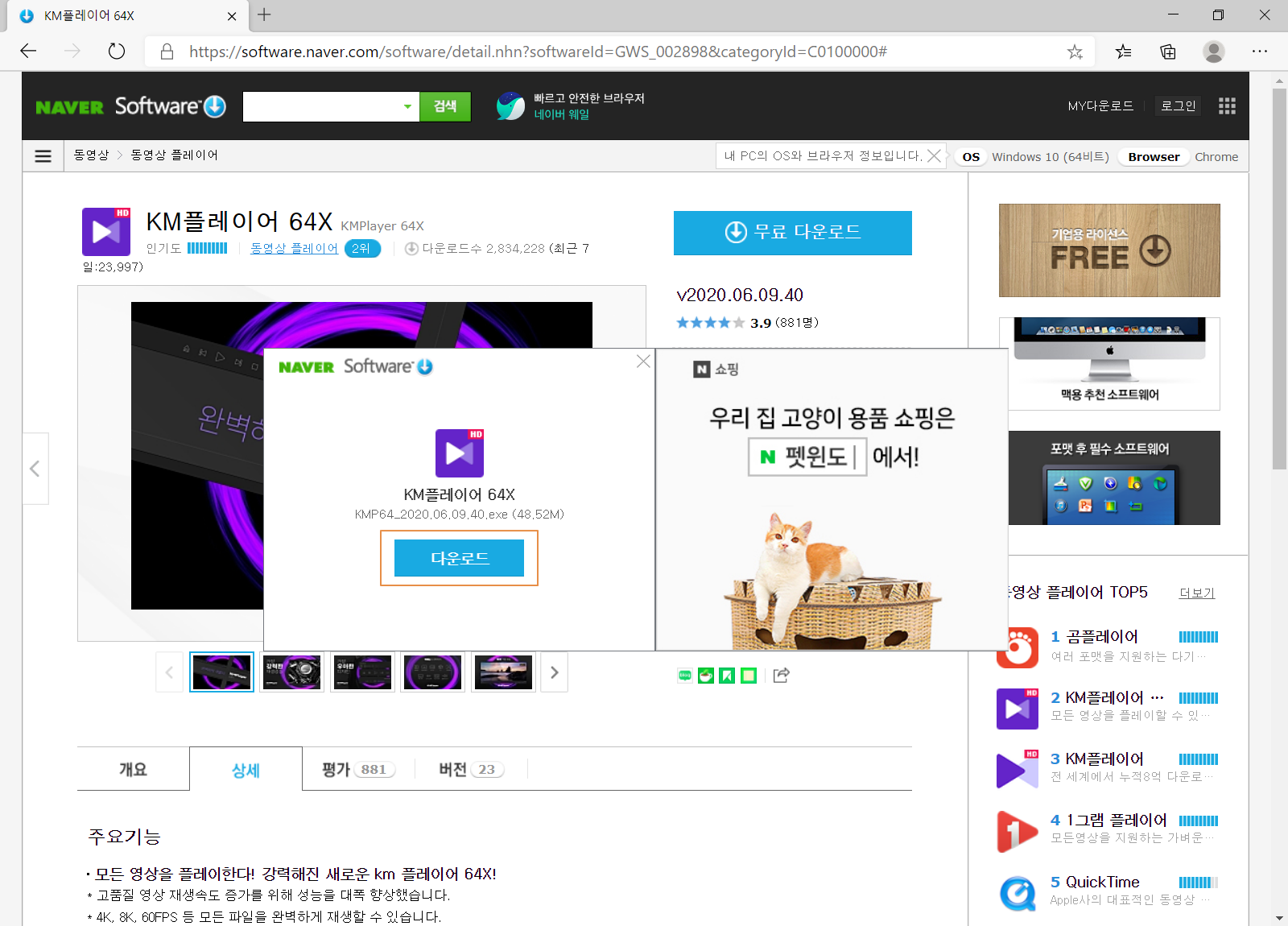Click 더보기 link for TOP5

1197,593
